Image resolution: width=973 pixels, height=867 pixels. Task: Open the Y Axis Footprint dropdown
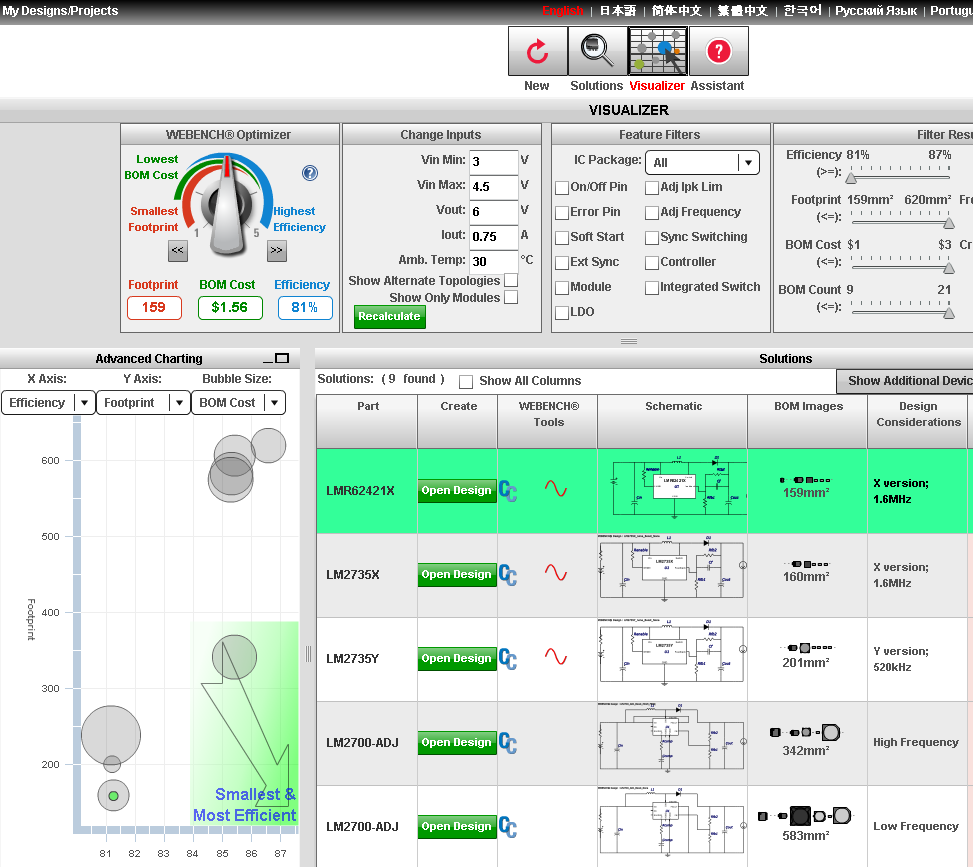coord(143,403)
